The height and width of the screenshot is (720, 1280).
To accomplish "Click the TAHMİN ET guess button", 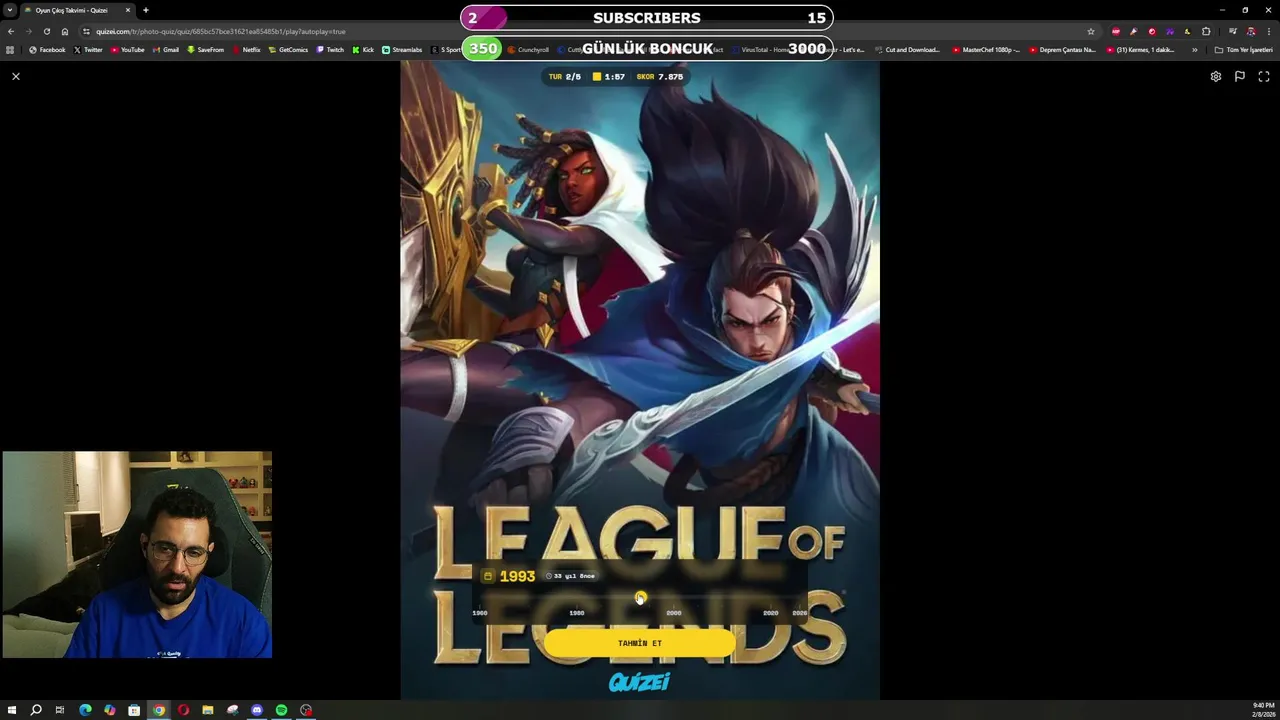I will click(x=640, y=643).
